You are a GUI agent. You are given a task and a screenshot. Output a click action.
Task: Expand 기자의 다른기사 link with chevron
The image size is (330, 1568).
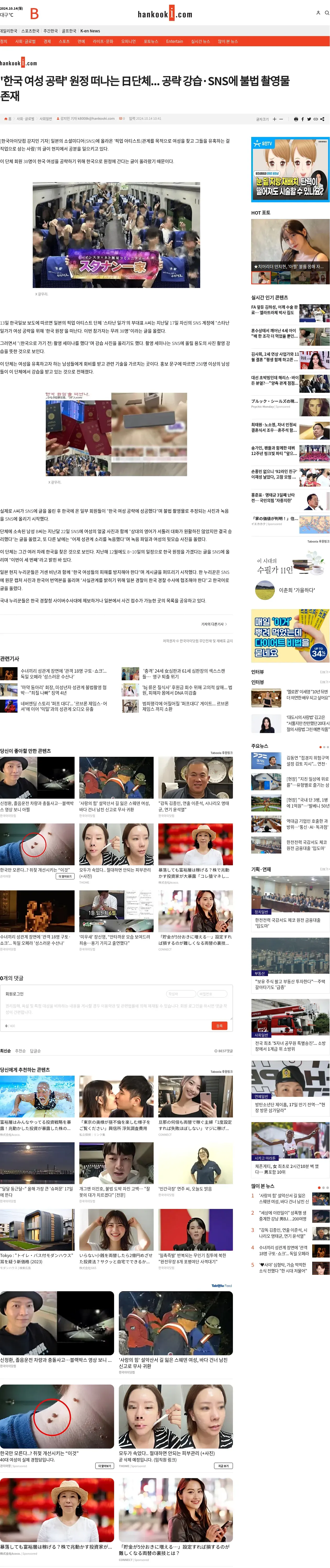point(214,624)
